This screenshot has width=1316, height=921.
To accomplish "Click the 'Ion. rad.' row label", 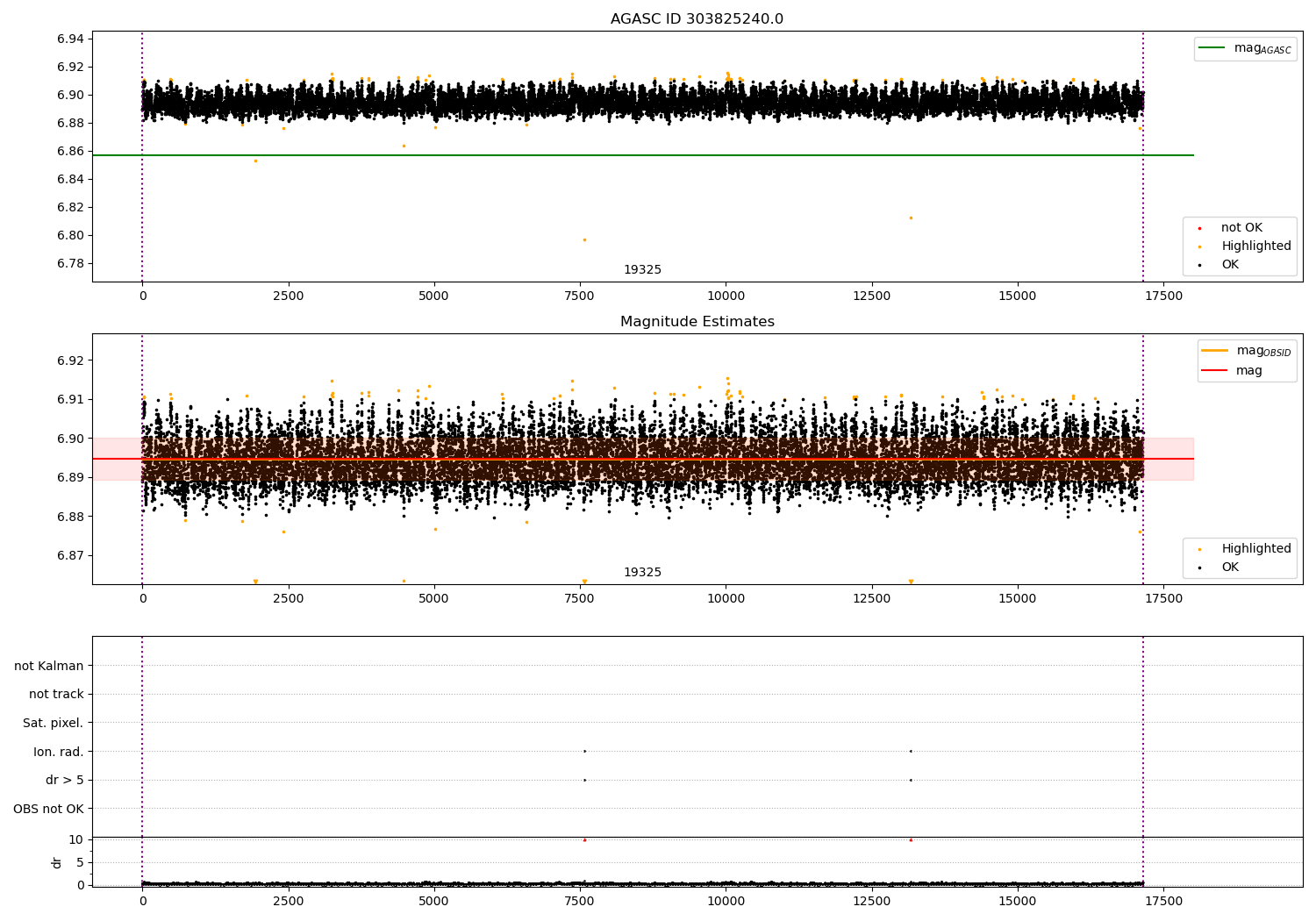I will pyautogui.click(x=59, y=752).
